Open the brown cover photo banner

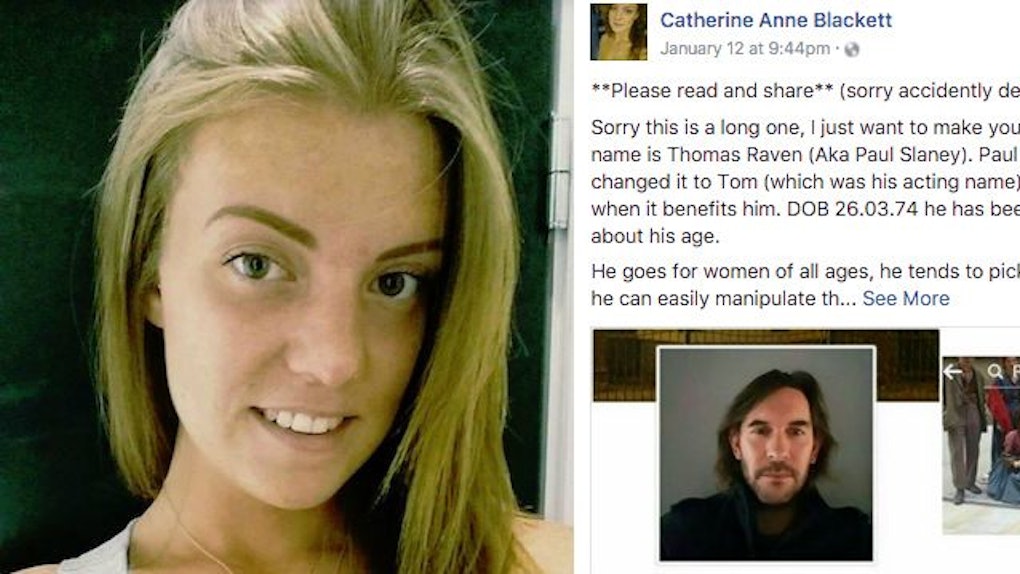[766, 364]
